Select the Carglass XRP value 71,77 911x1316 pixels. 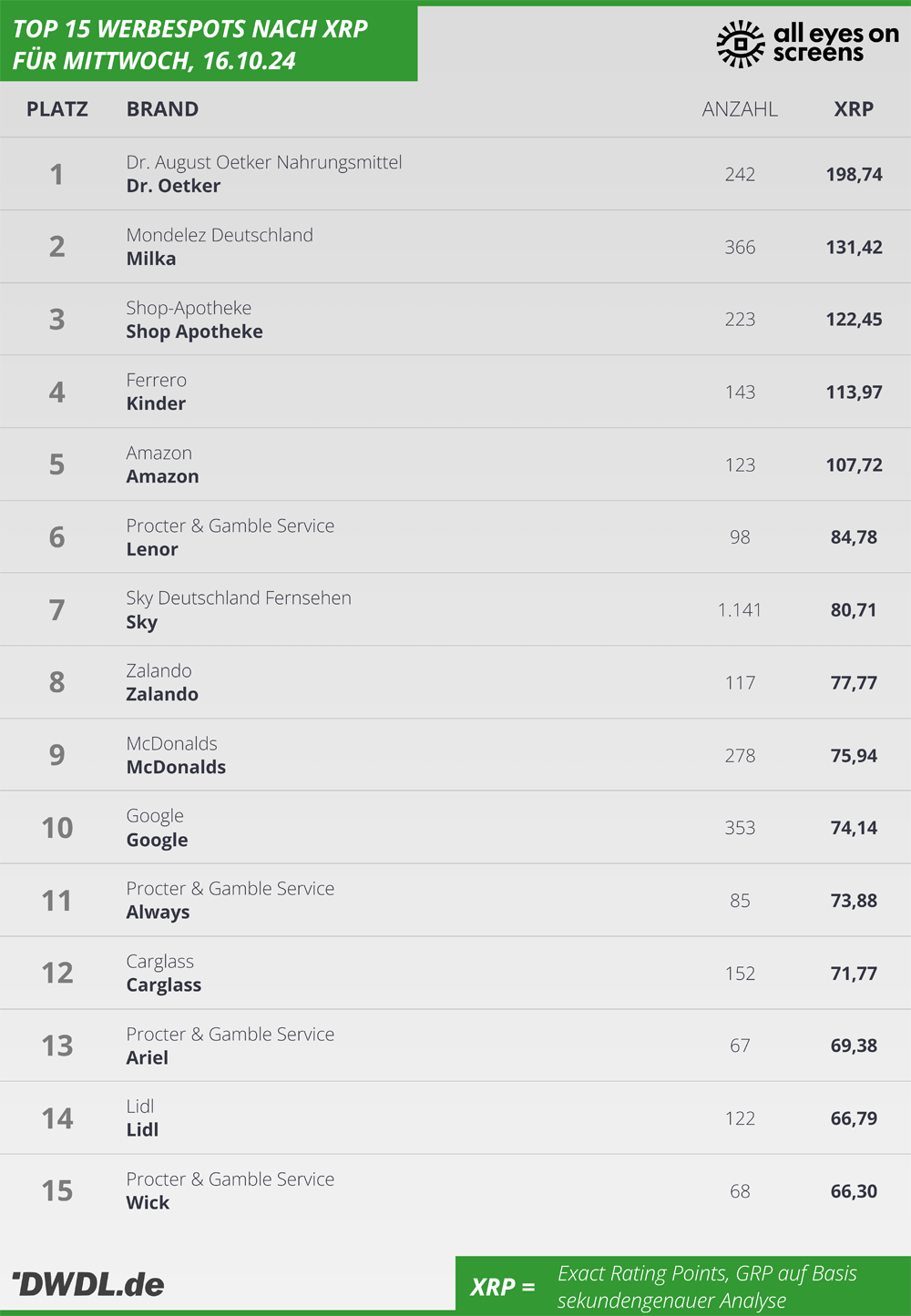tap(854, 974)
